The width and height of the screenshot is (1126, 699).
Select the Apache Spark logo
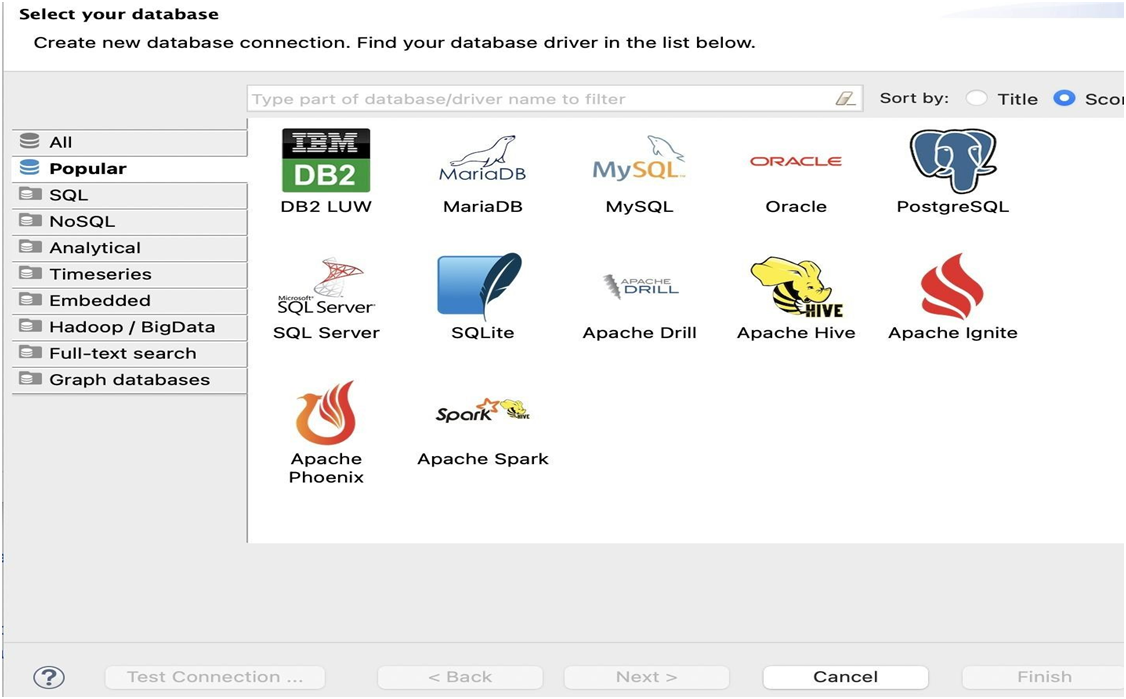point(483,410)
